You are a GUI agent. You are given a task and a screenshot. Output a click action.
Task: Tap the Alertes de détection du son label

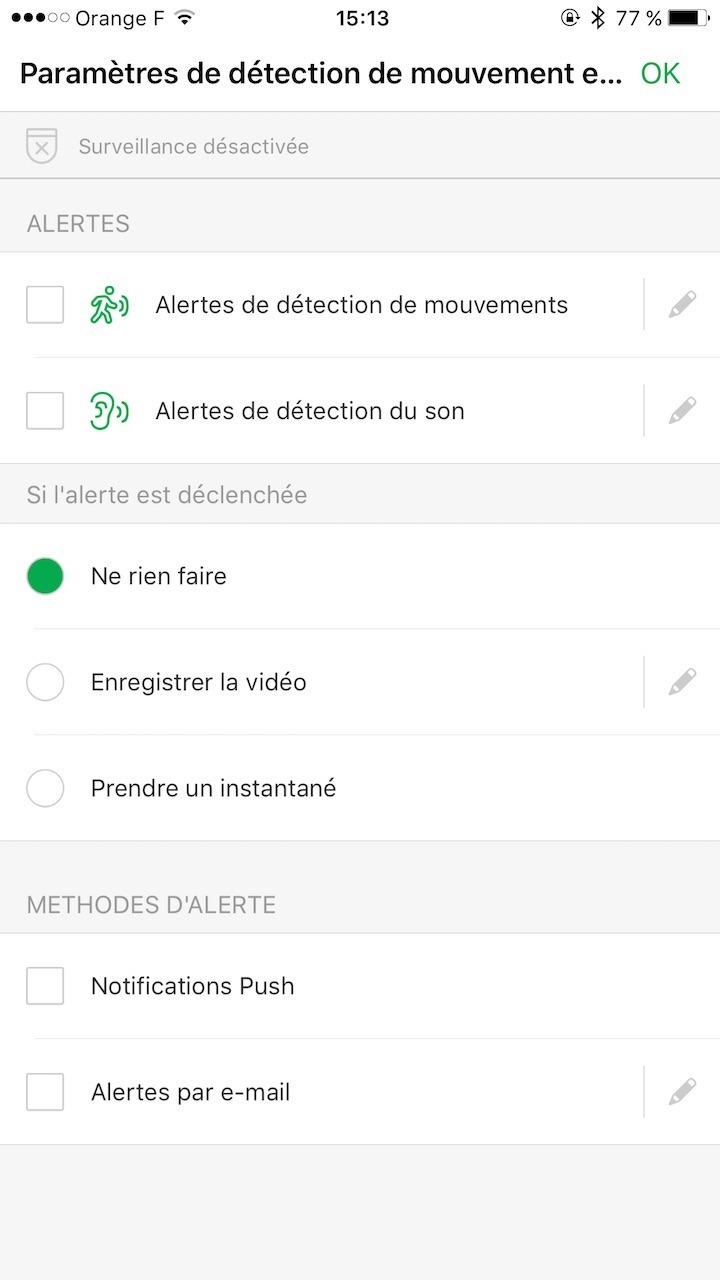(x=309, y=411)
